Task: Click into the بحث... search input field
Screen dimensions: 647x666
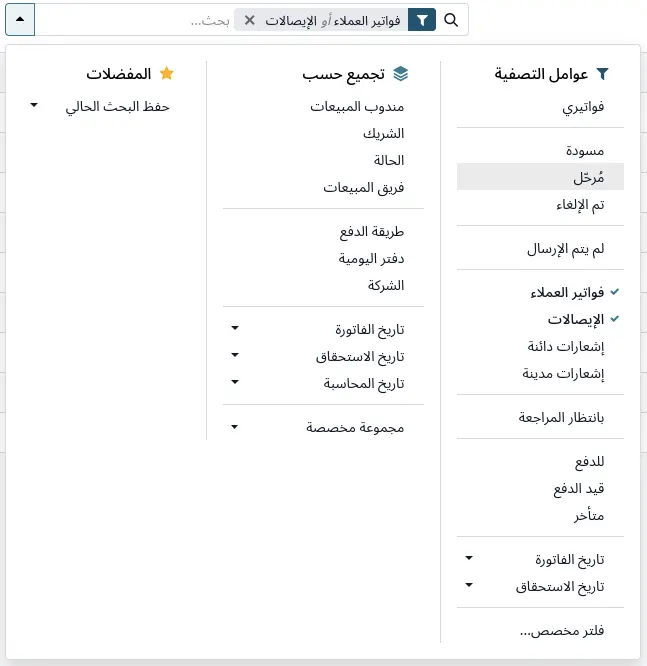Action: click(x=134, y=20)
